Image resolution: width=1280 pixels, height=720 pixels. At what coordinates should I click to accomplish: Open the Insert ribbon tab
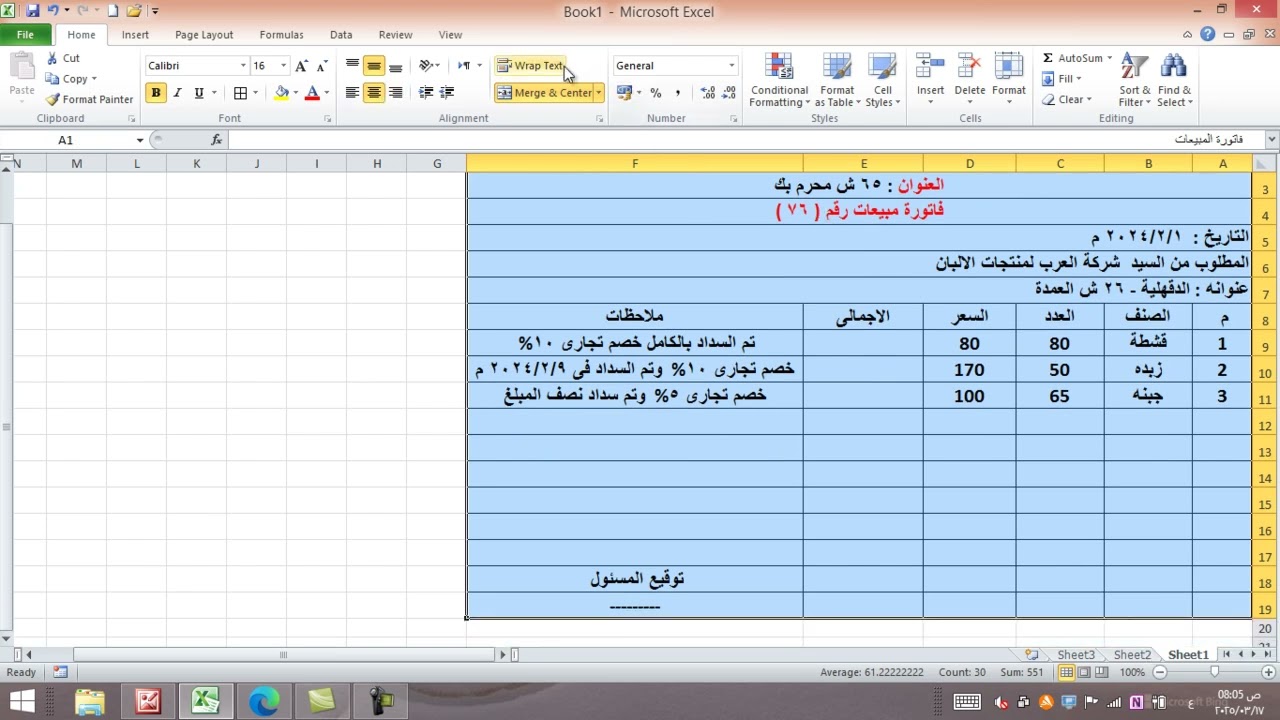(x=135, y=35)
